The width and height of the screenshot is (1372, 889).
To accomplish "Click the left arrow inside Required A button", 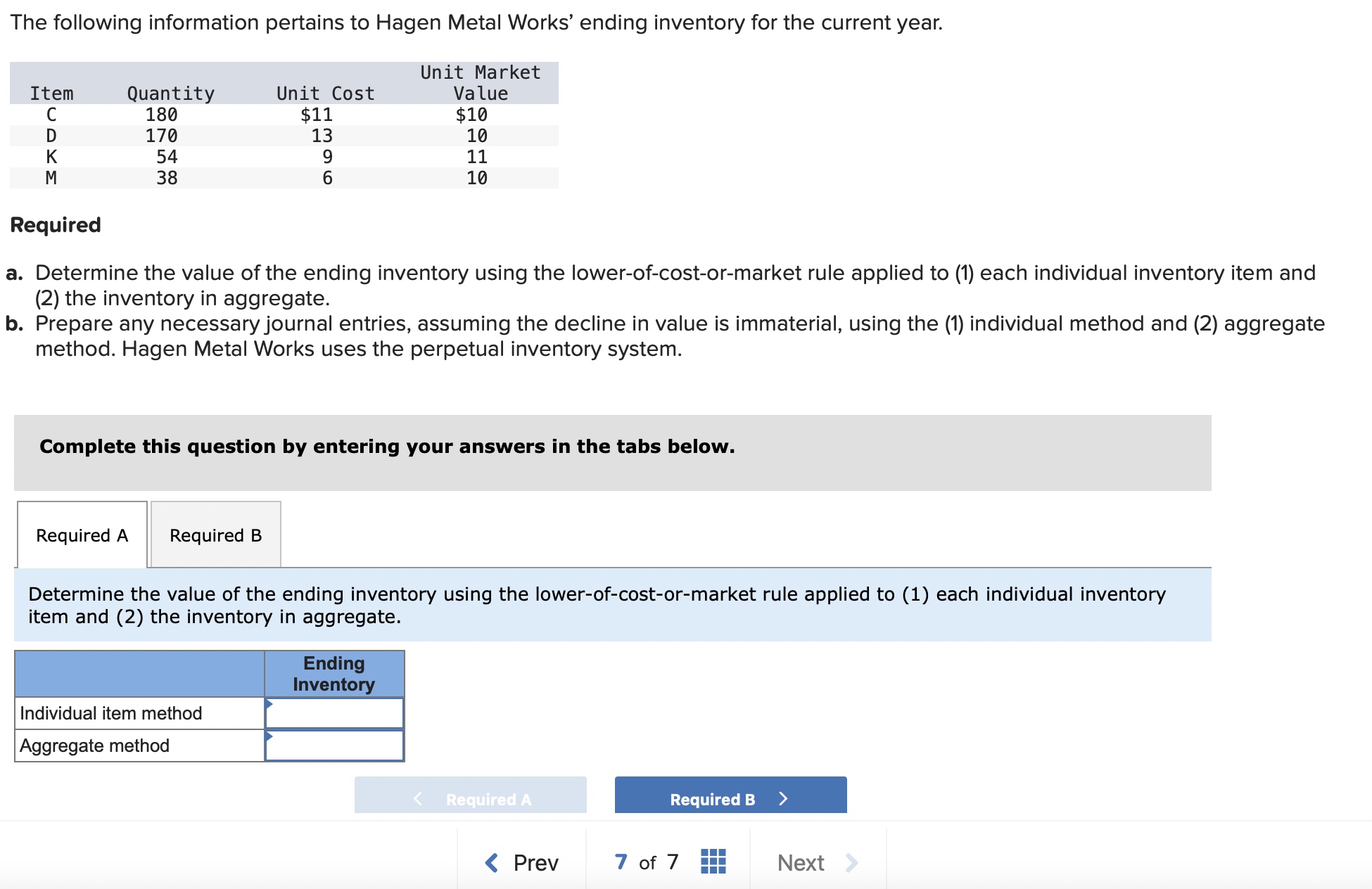I will click(x=418, y=798).
